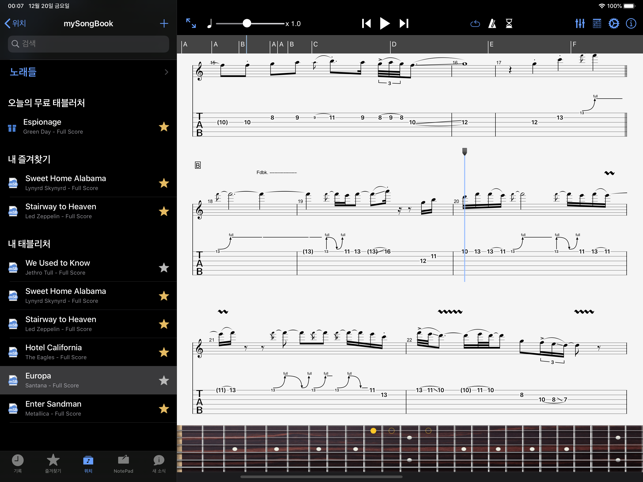The height and width of the screenshot is (482, 643).
Task: Toggle loop playback icon
Action: click(x=475, y=23)
